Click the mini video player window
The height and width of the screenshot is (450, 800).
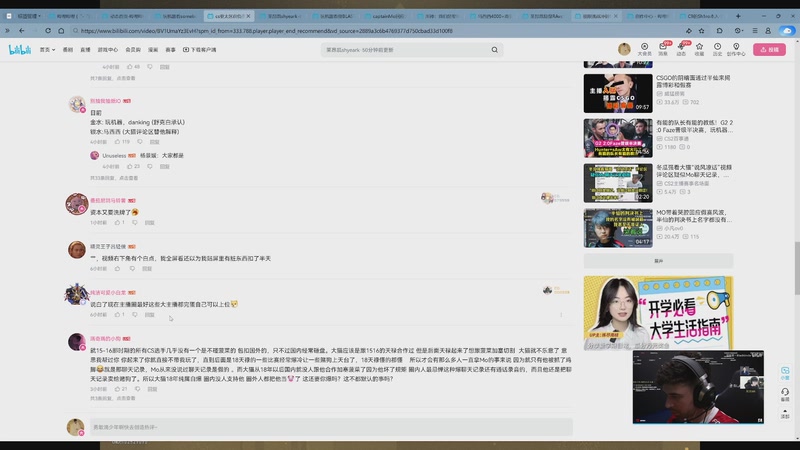tap(698, 387)
